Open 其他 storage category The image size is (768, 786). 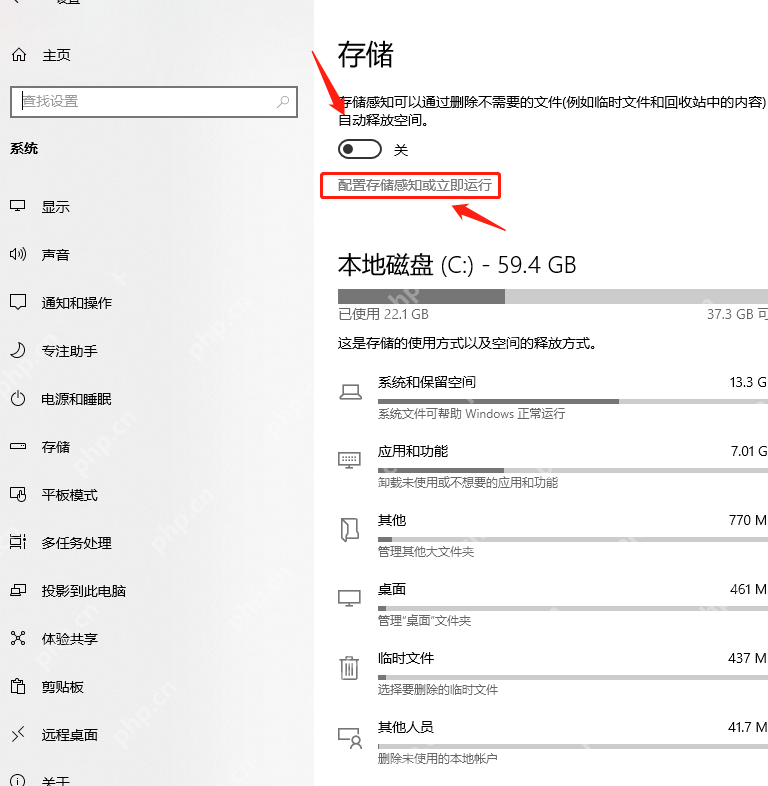pyautogui.click(x=553, y=536)
